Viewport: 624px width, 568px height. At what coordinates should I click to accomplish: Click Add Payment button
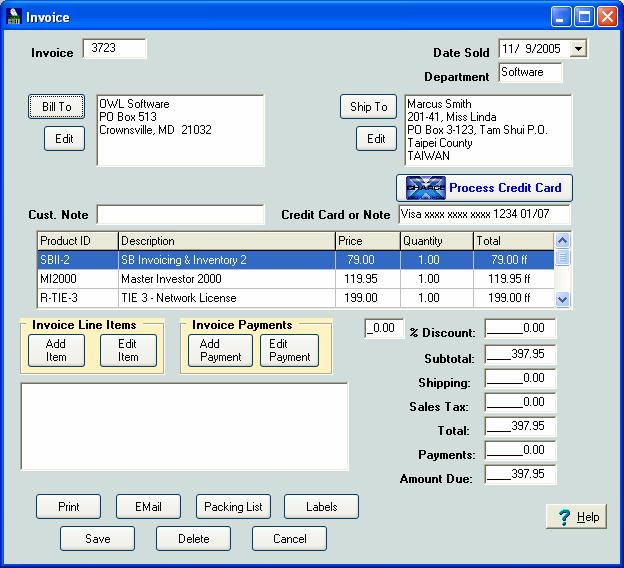coord(220,350)
